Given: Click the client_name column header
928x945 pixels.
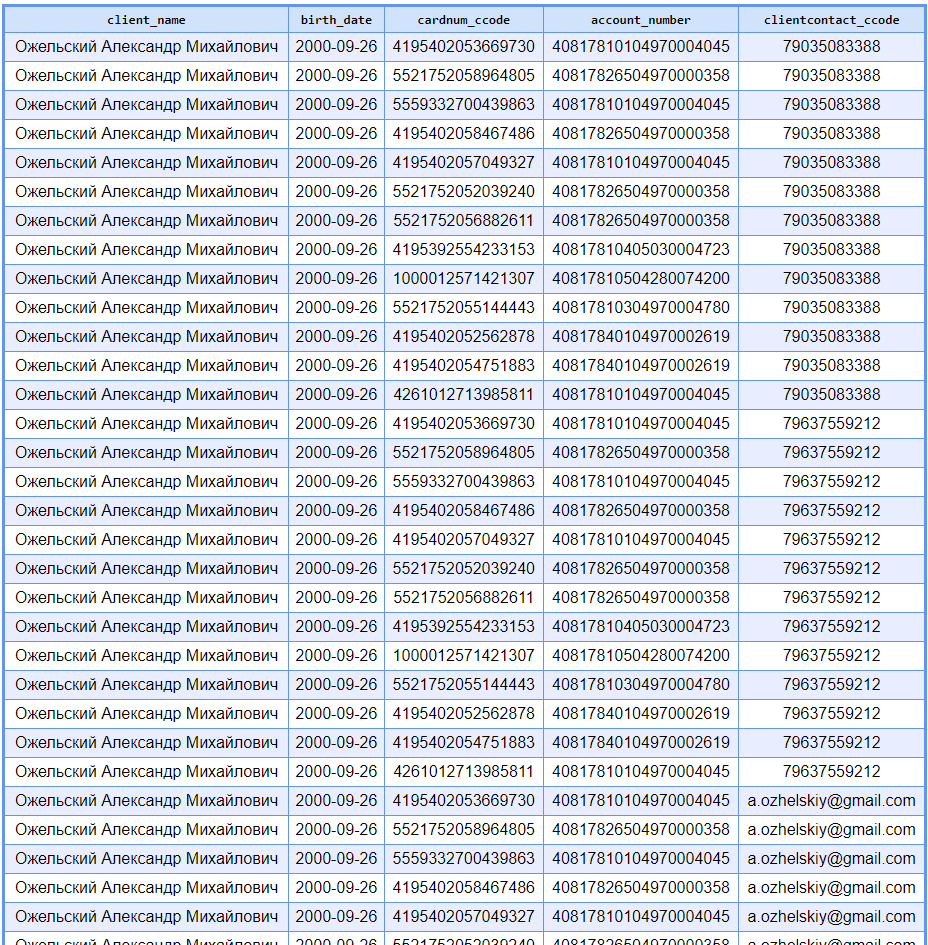Looking at the screenshot, I should [x=146, y=20].
